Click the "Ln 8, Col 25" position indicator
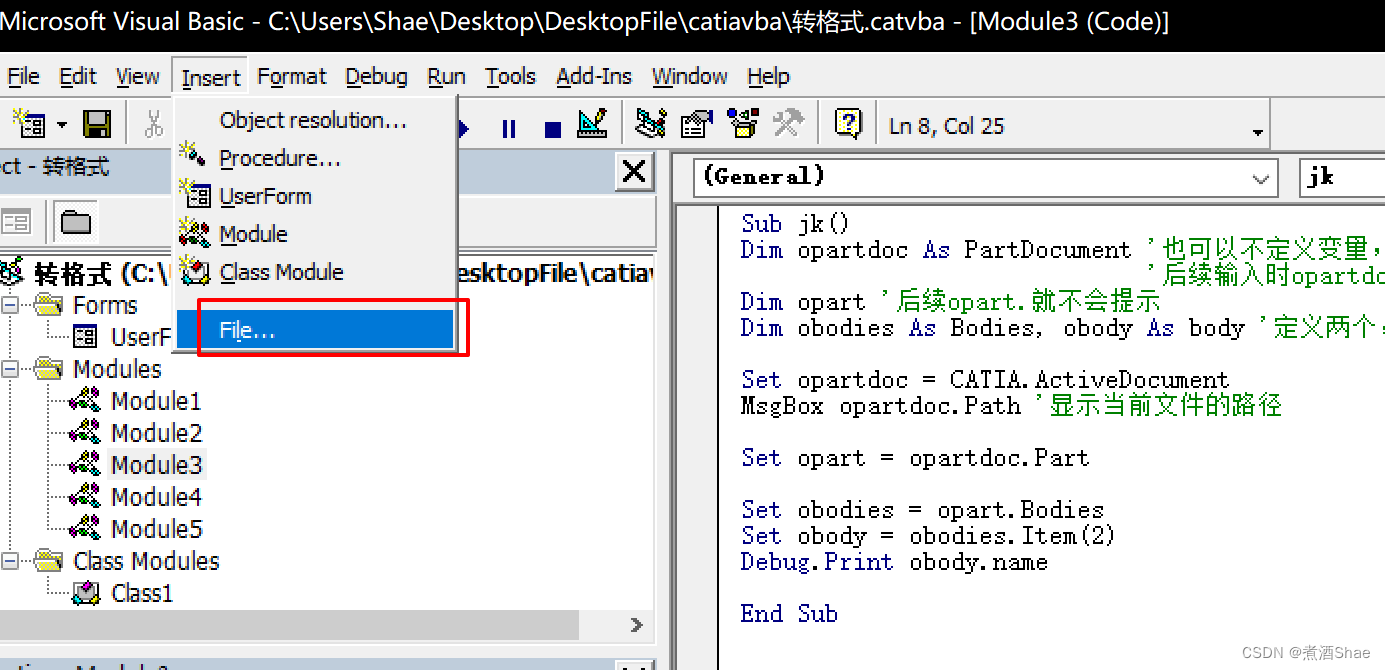The width and height of the screenshot is (1385, 670). click(x=946, y=126)
